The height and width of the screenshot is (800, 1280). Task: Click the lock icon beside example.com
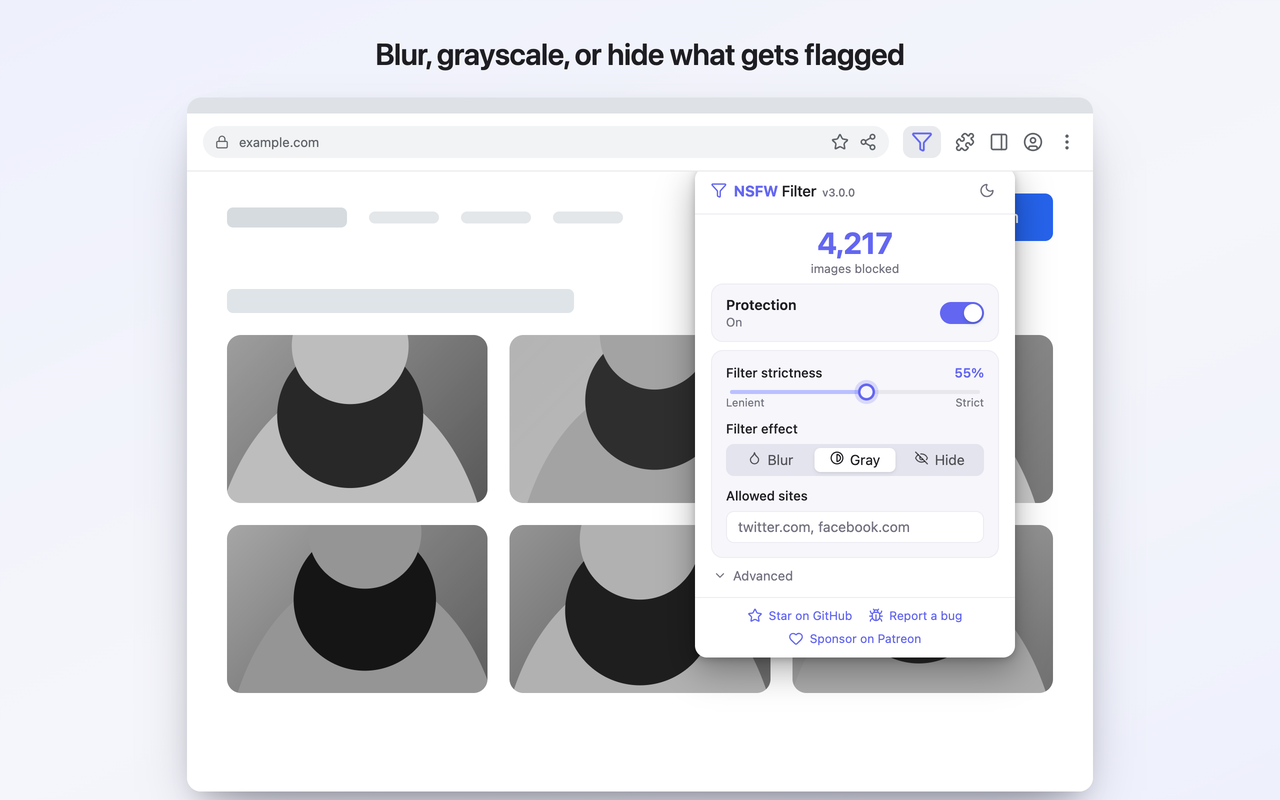click(222, 142)
